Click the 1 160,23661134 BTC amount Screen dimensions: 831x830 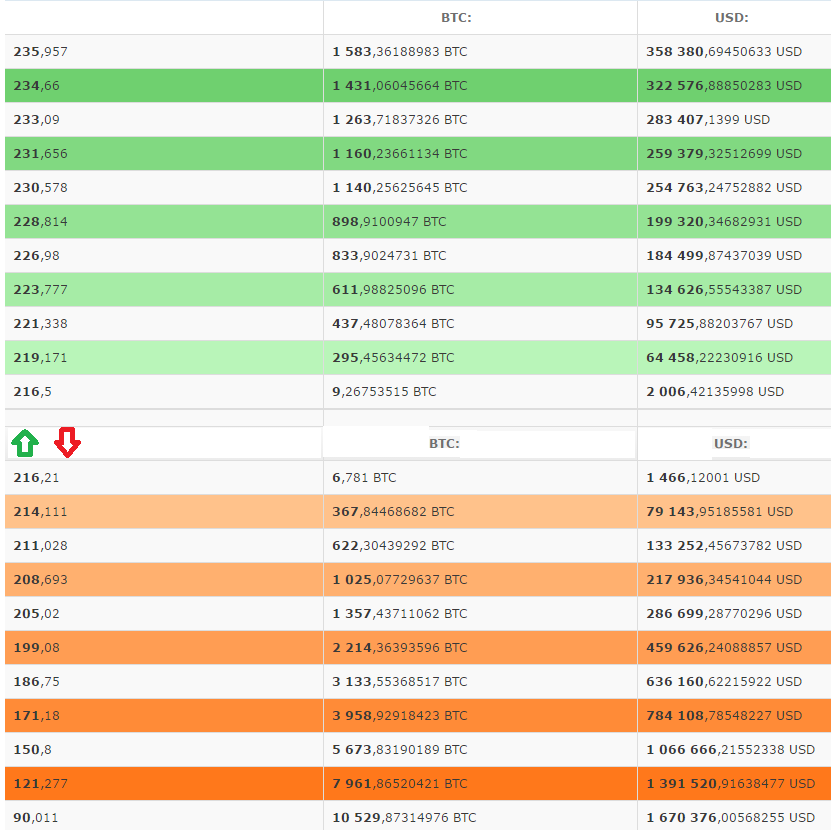(x=400, y=154)
